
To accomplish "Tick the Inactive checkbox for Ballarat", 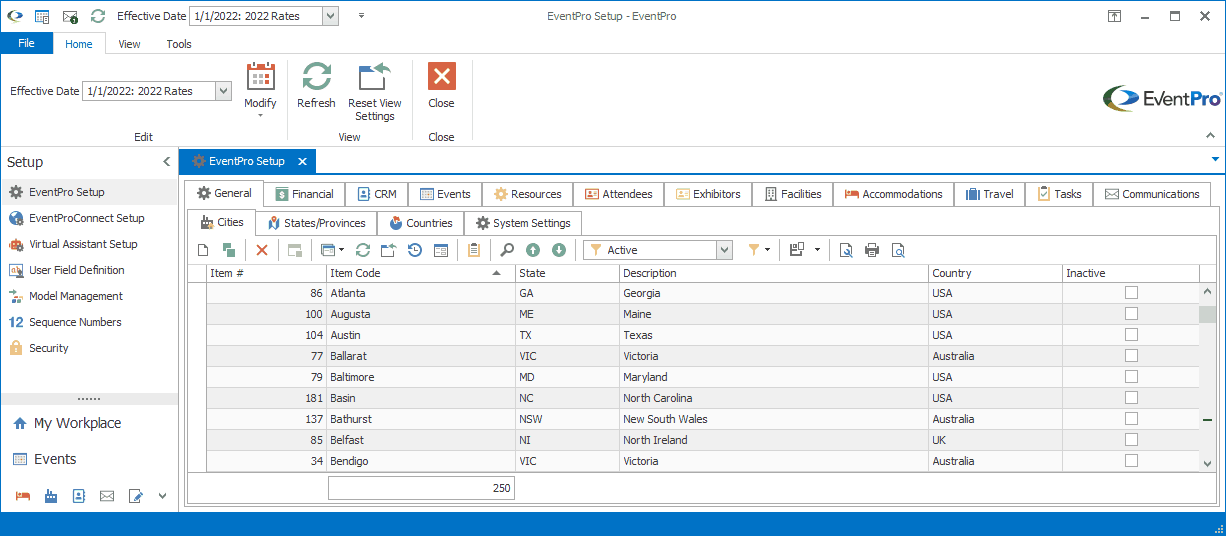I will click(x=1131, y=356).
